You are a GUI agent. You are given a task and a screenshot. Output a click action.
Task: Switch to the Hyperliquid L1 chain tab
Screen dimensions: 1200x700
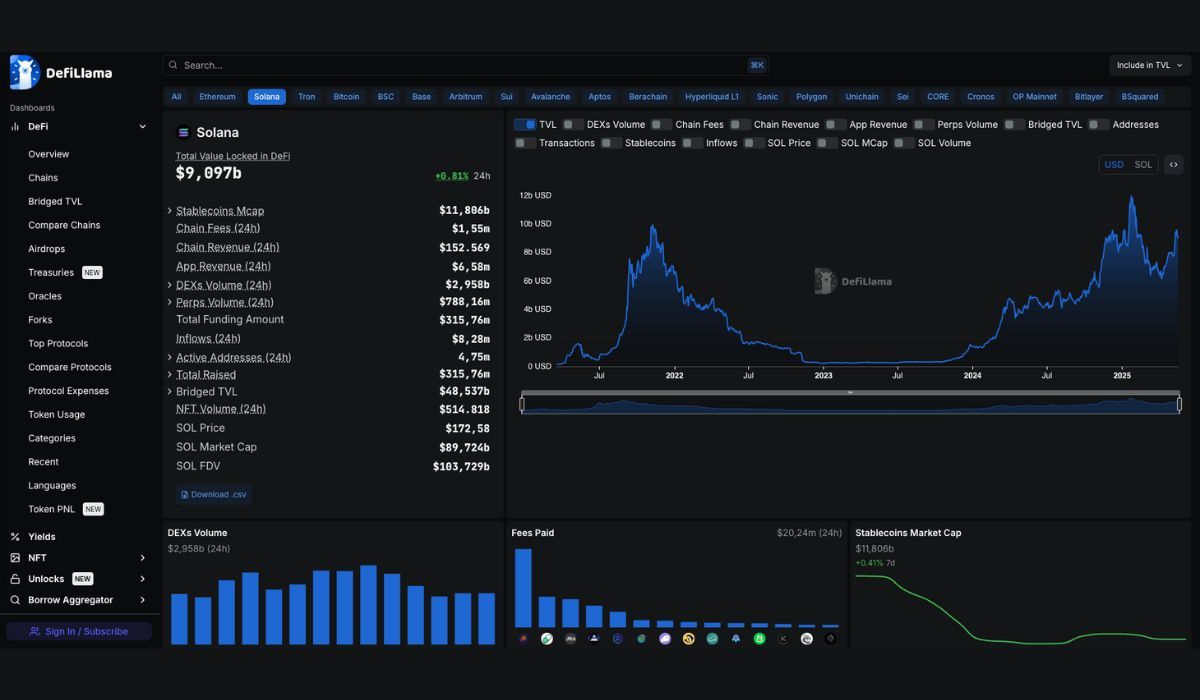pyautogui.click(x=712, y=97)
